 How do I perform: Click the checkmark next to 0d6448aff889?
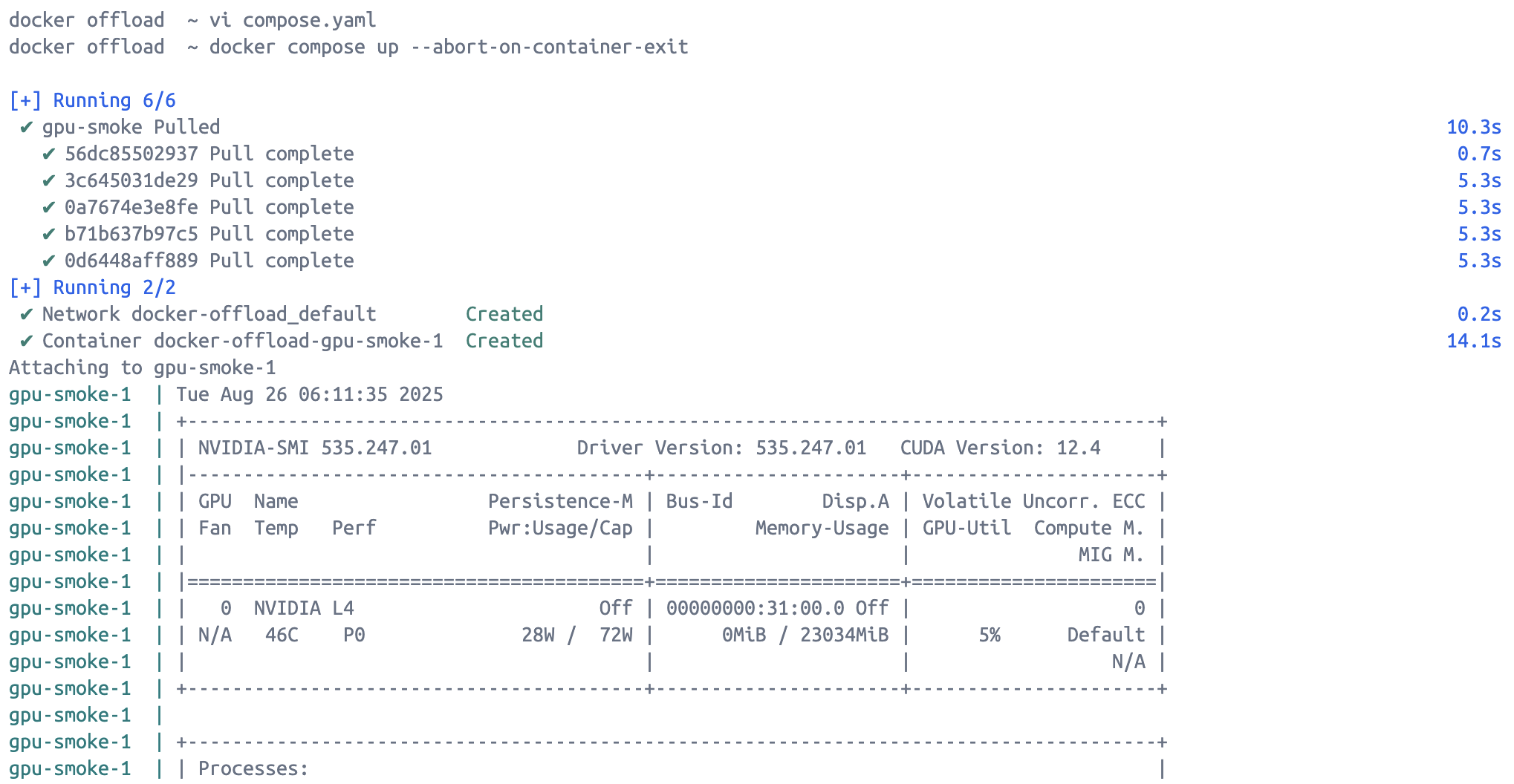(48, 261)
